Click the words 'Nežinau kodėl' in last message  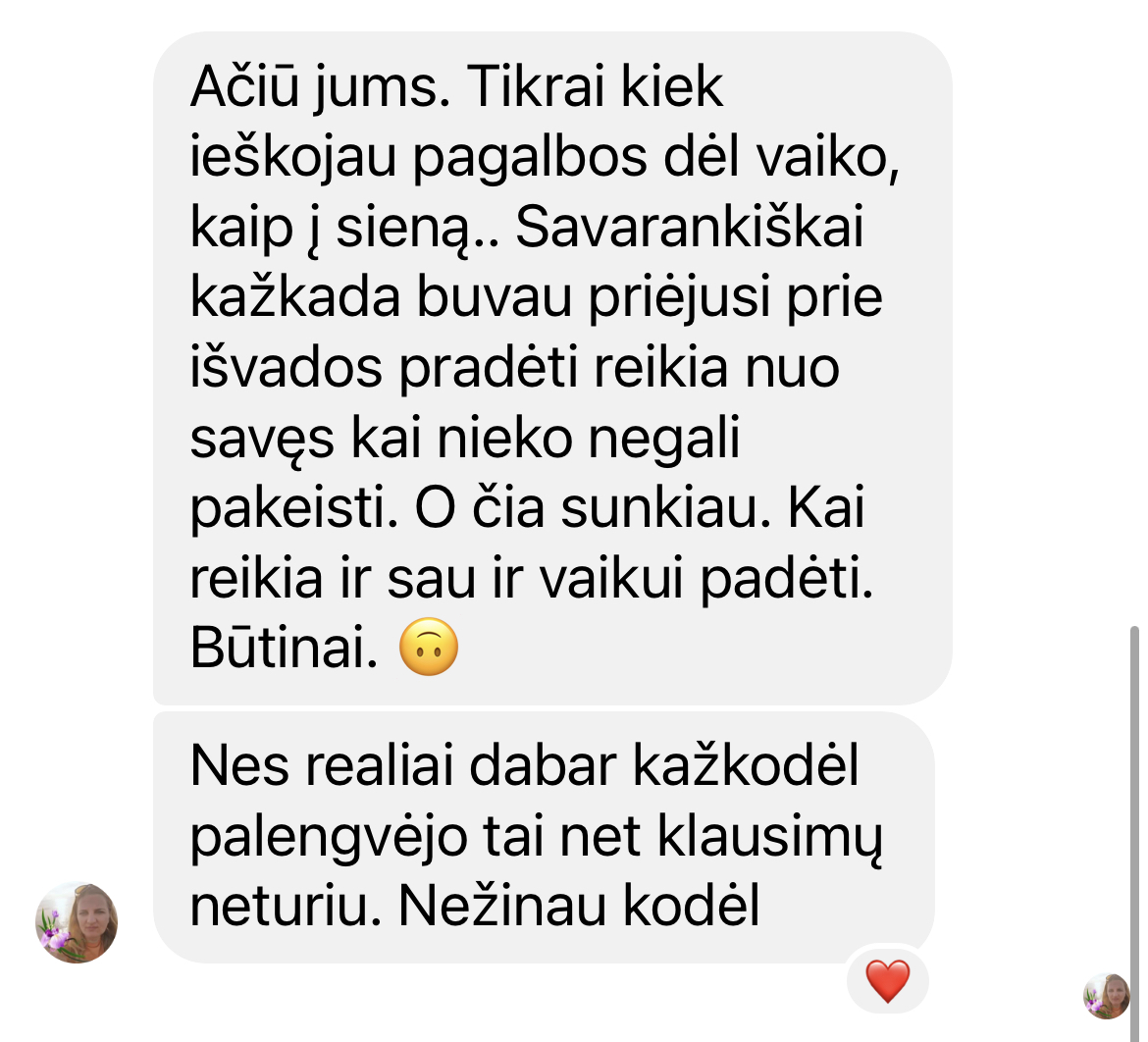pyautogui.click(x=578, y=907)
